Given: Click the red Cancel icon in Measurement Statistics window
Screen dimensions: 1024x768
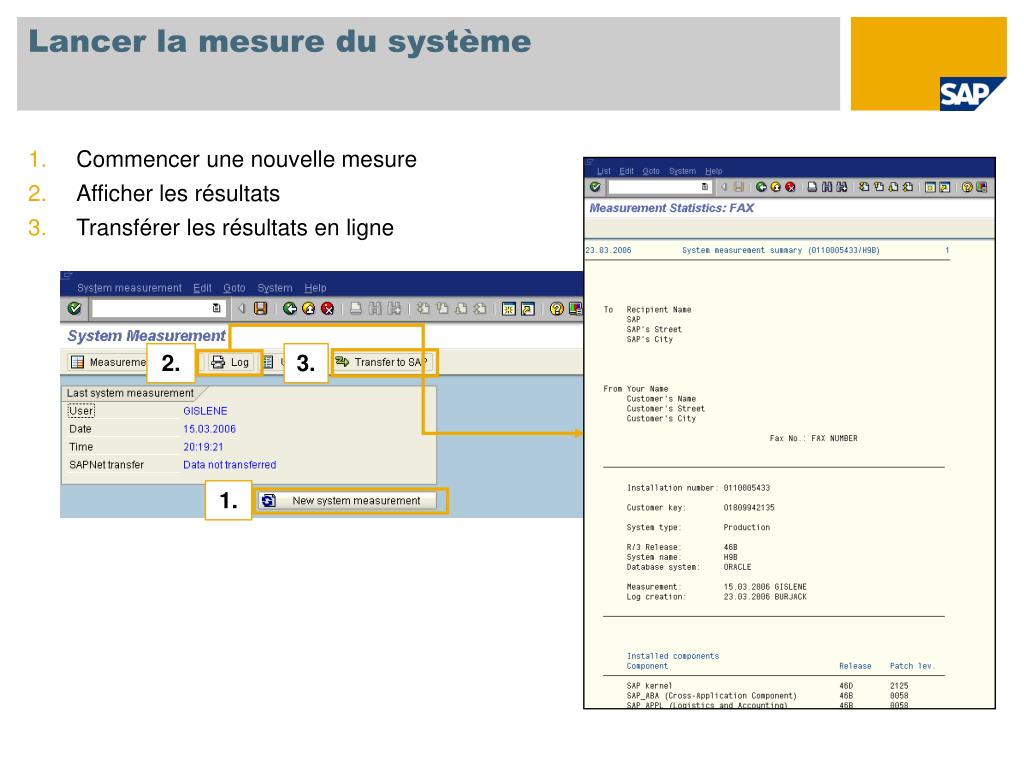Looking at the screenshot, I should click(x=790, y=187).
